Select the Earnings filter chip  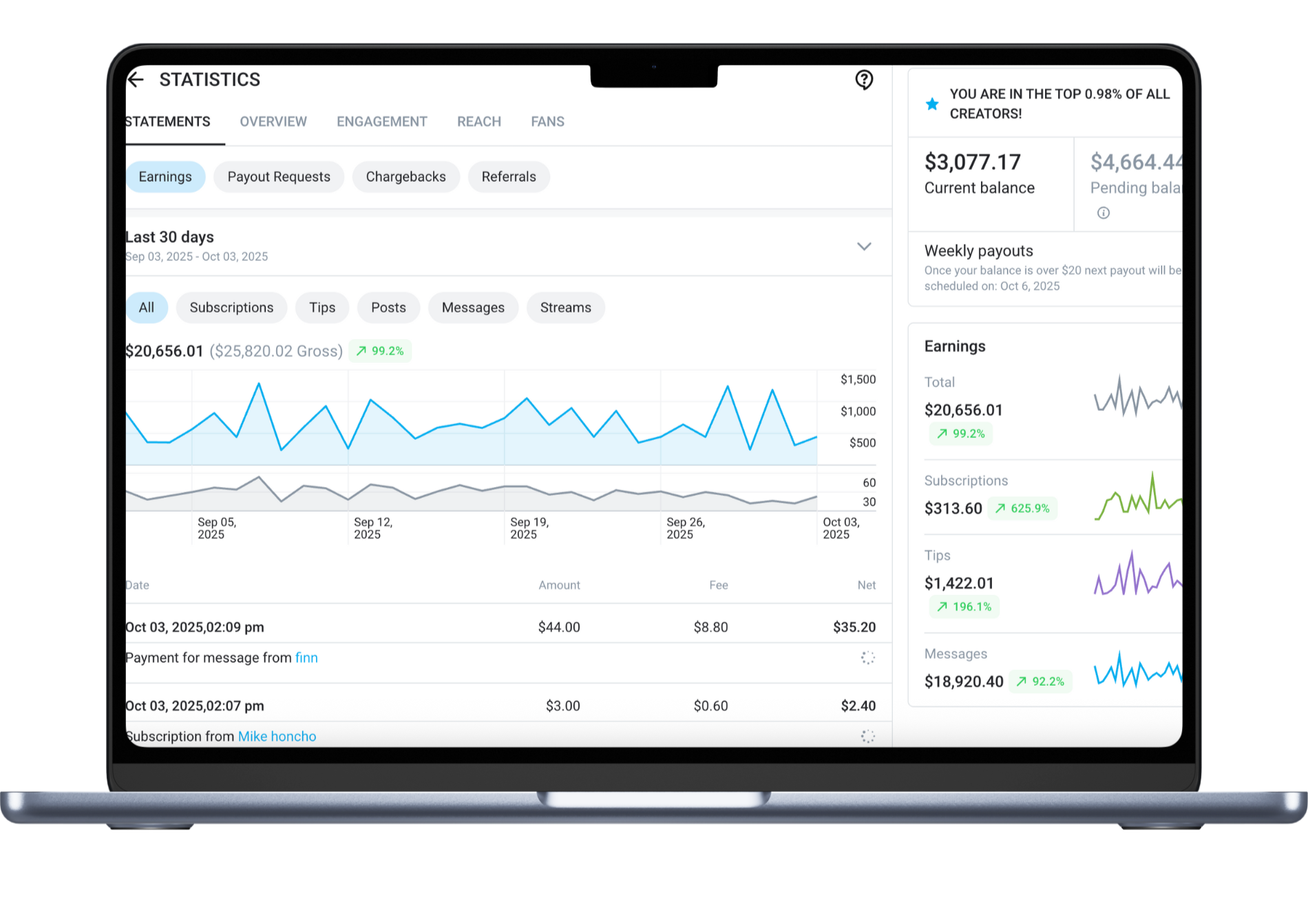[x=165, y=177]
